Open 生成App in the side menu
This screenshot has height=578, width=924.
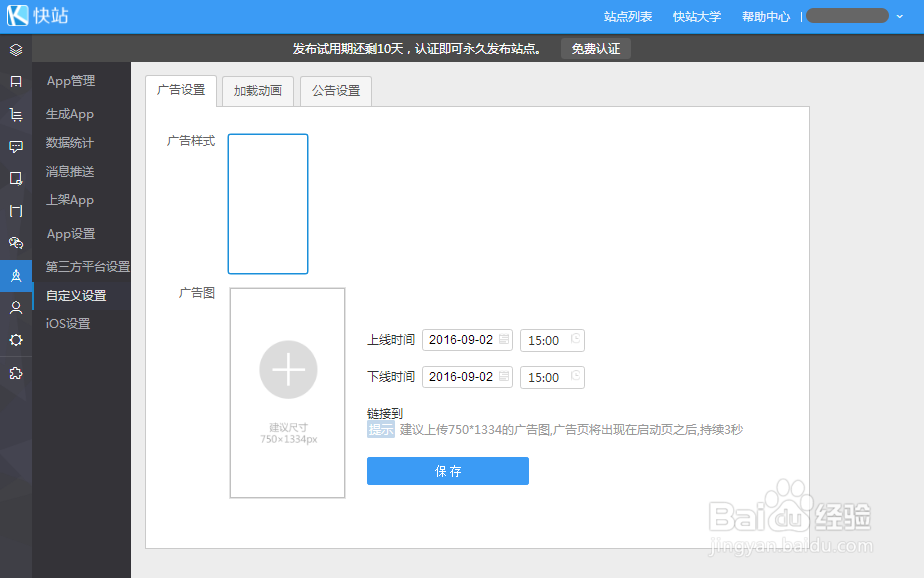pos(70,114)
